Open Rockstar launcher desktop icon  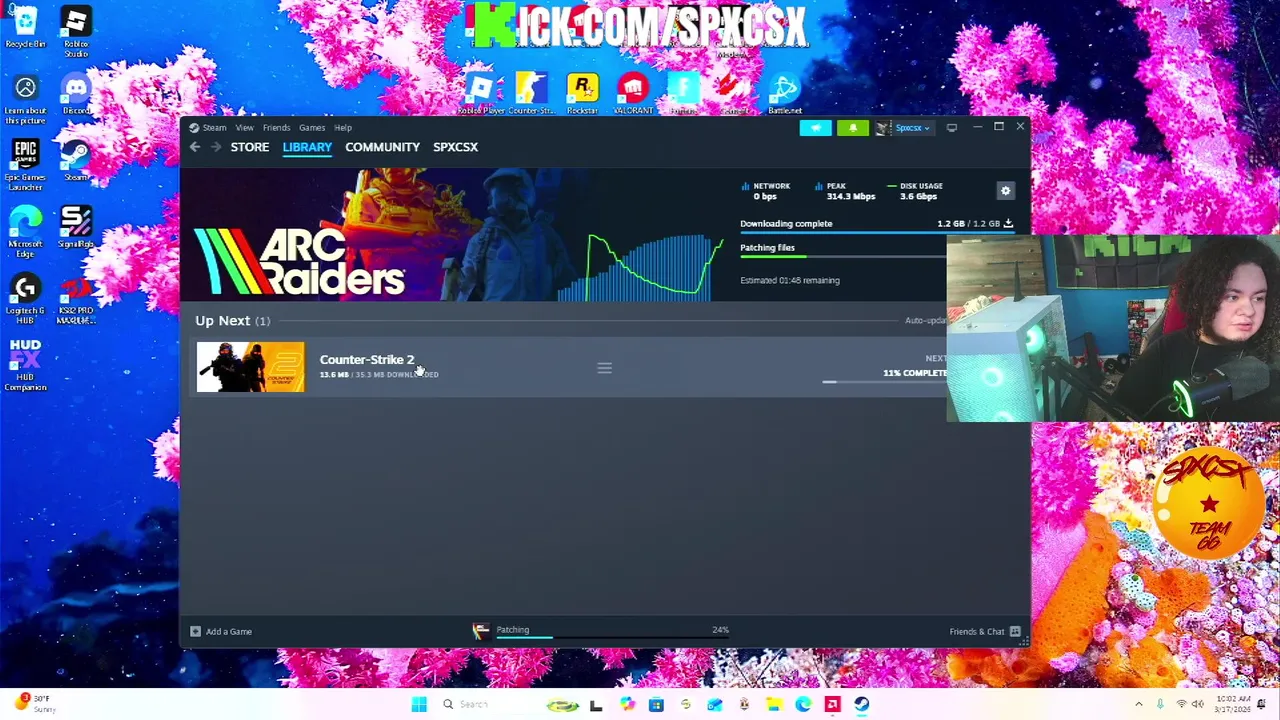[582, 95]
